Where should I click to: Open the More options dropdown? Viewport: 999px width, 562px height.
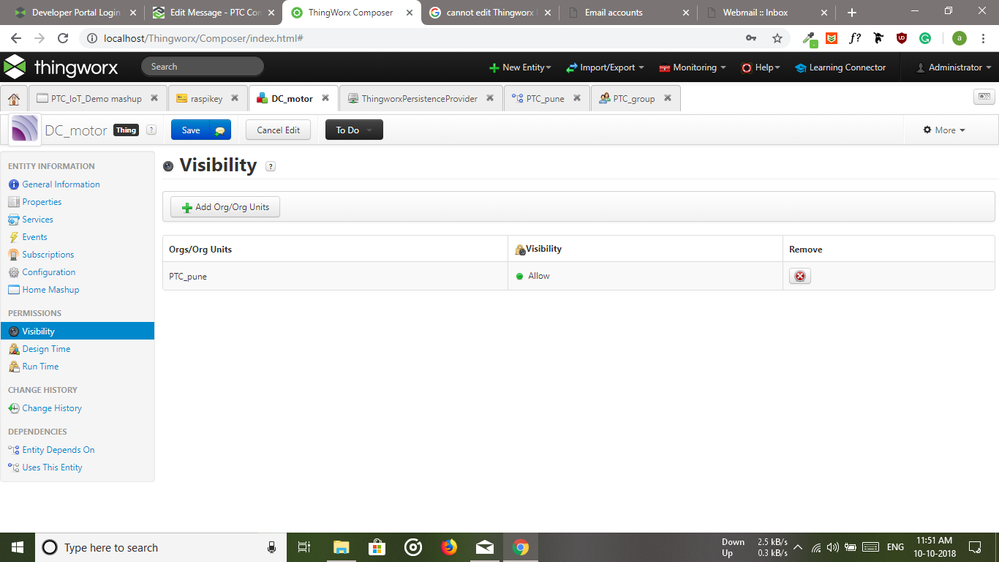click(944, 130)
